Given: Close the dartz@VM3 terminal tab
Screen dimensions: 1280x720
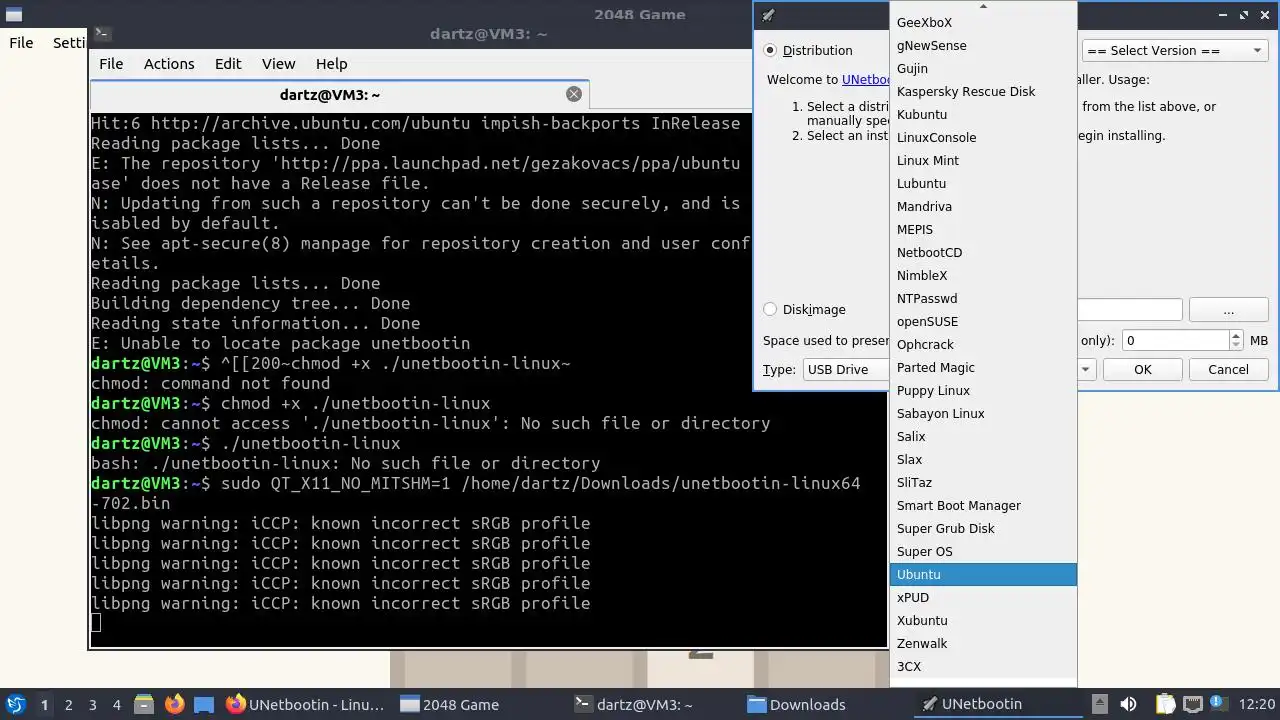Looking at the screenshot, I should [573, 94].
